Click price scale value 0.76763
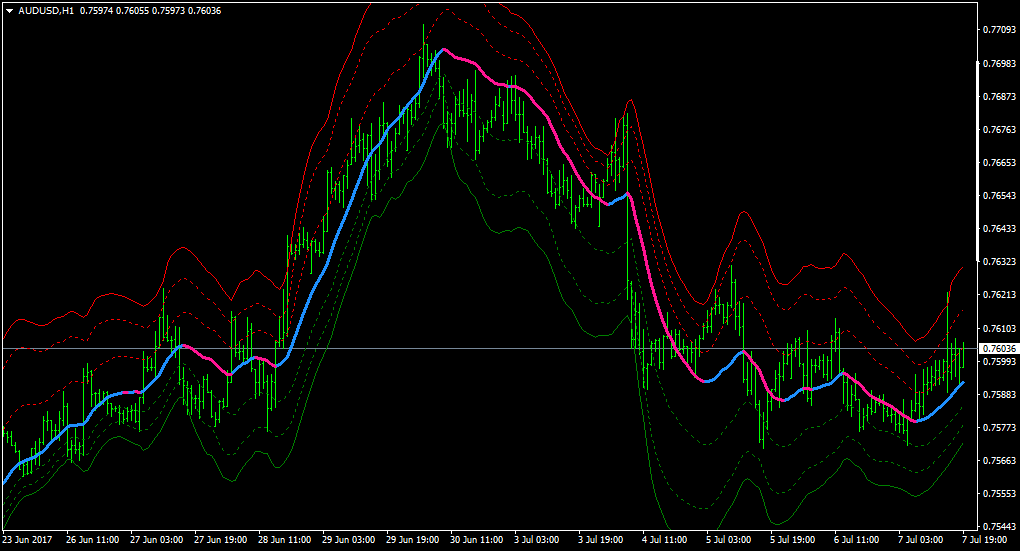Screen dimensions: 1020x551 coord(999,130)
